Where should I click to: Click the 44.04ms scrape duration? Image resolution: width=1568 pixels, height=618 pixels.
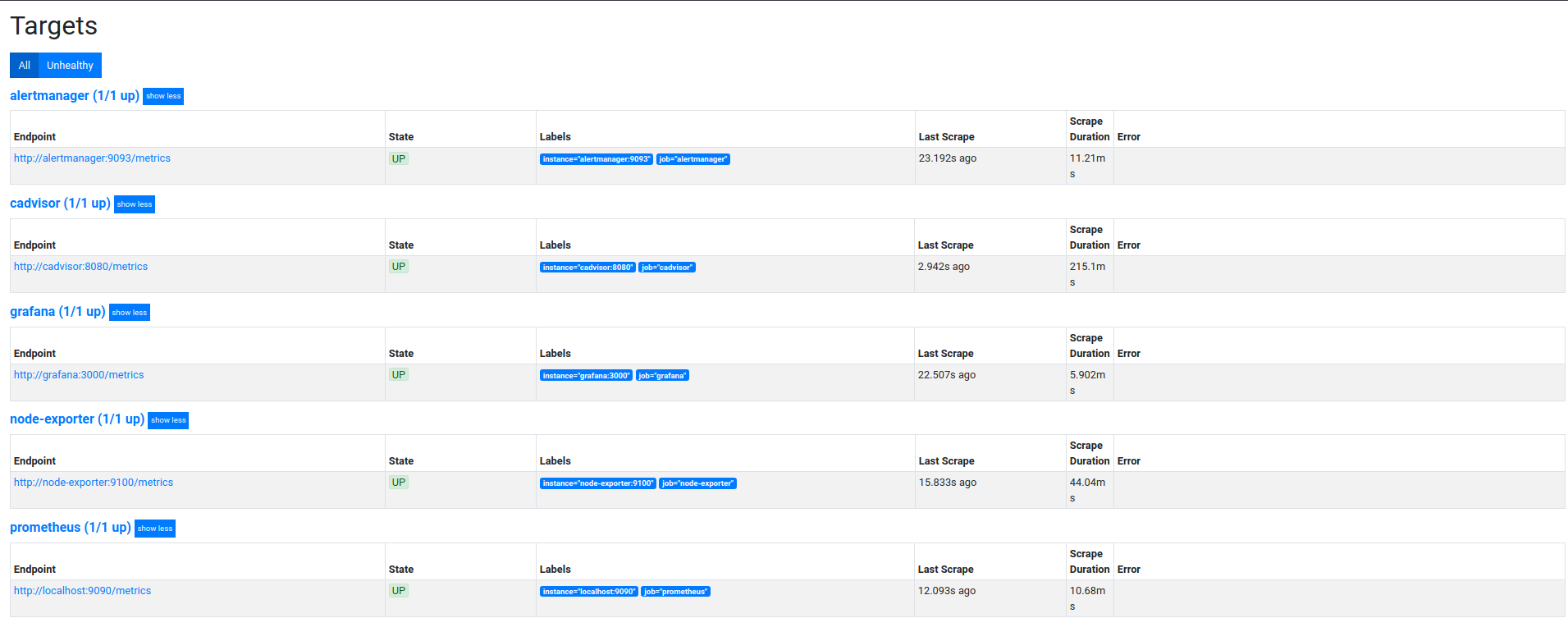[1088, 490]
